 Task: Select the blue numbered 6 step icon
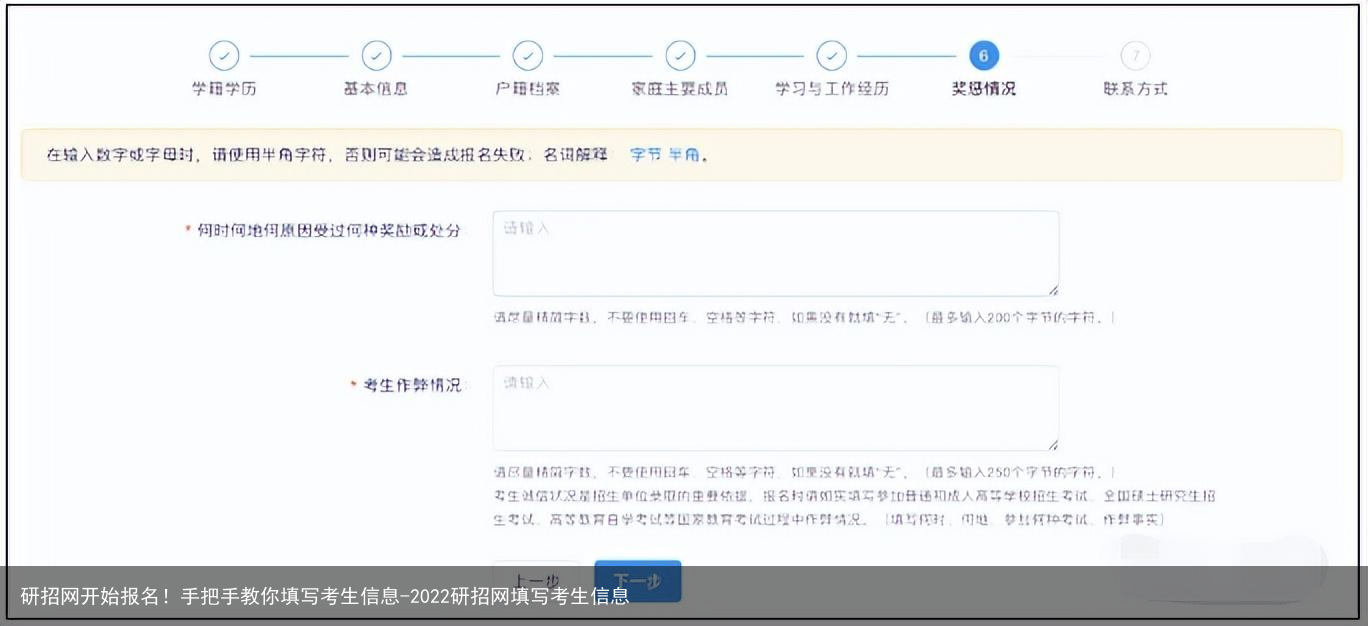[x=983, y=56]
